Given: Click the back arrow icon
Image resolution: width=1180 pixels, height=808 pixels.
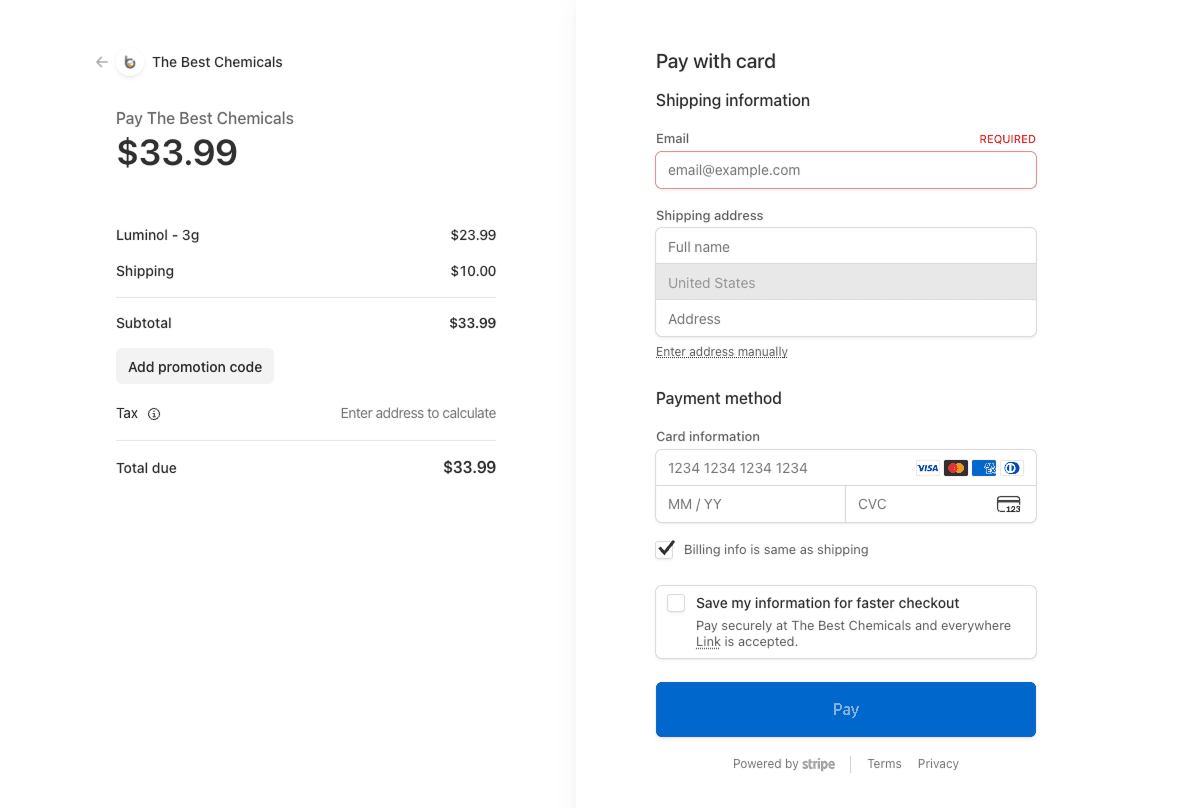Looking at the screenshot, I should tap(101, 62).
